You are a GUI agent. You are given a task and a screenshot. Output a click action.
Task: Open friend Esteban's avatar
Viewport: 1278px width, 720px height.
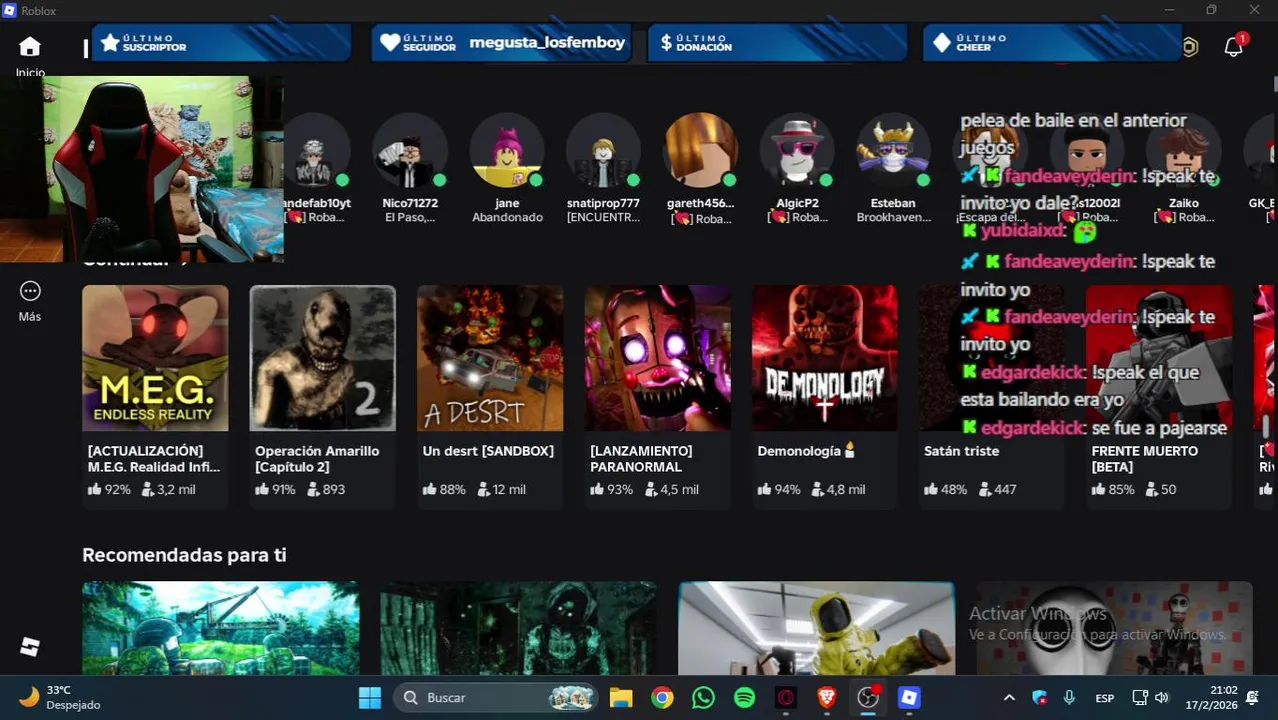click(x=893, y=151)
